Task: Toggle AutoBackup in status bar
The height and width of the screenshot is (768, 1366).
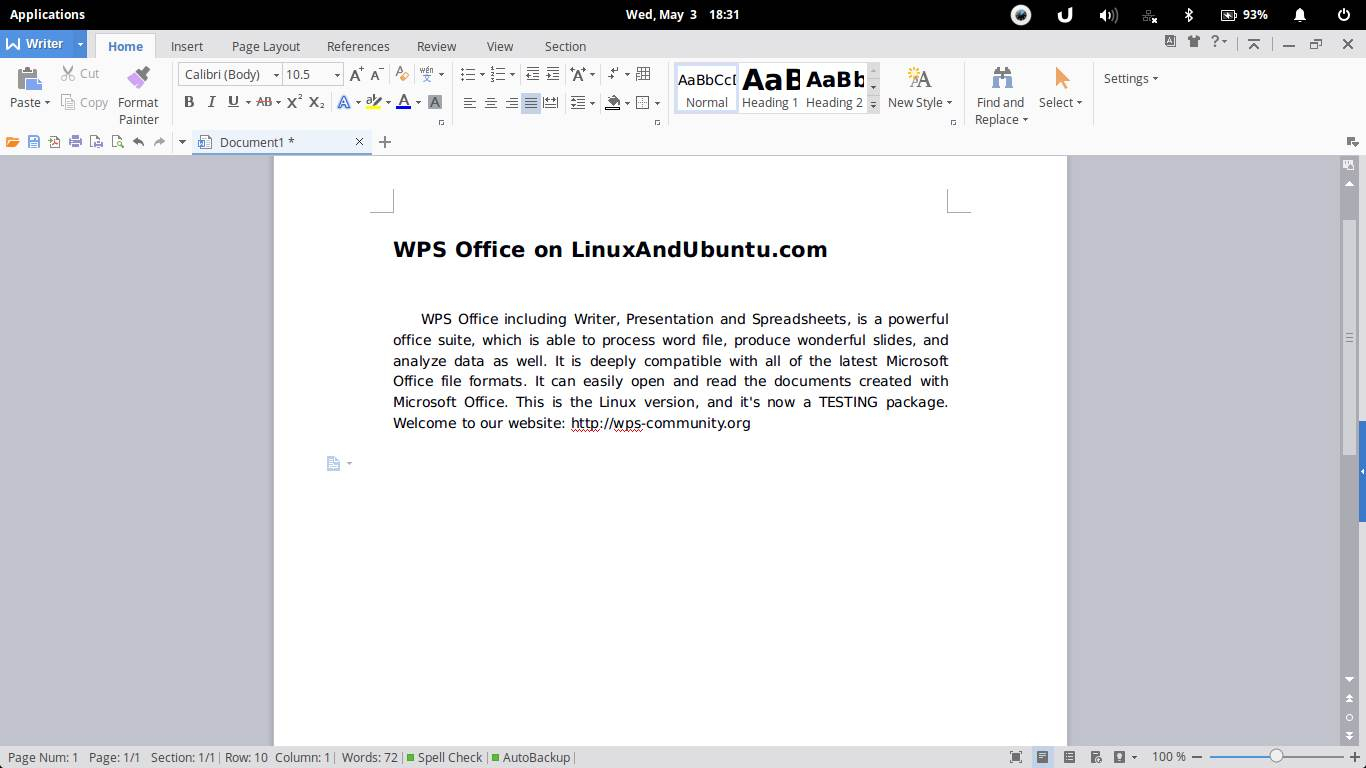Action: 531,757
